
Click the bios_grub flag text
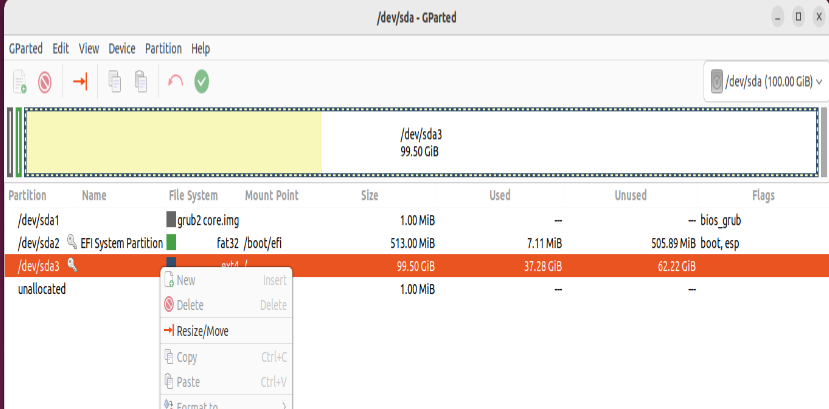click(720, 220)
